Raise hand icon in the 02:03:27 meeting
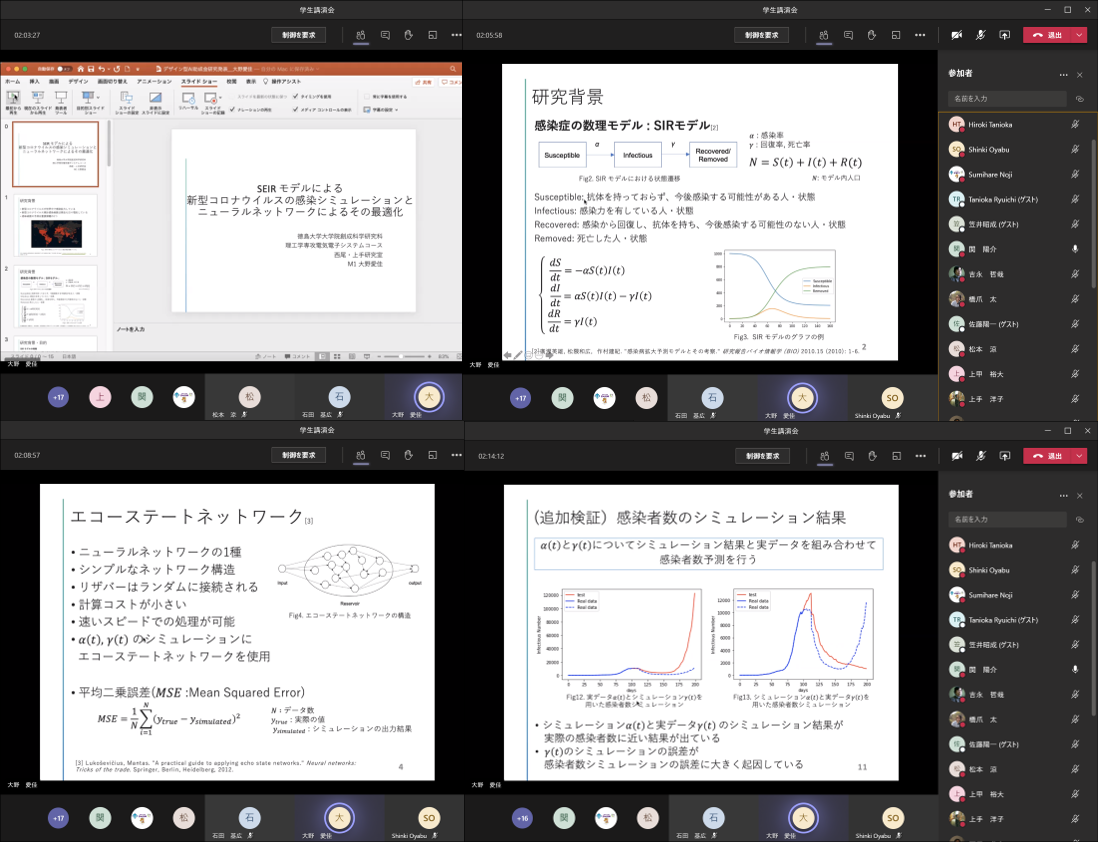This screenshot has height=842, width=1098. point(408,35)
